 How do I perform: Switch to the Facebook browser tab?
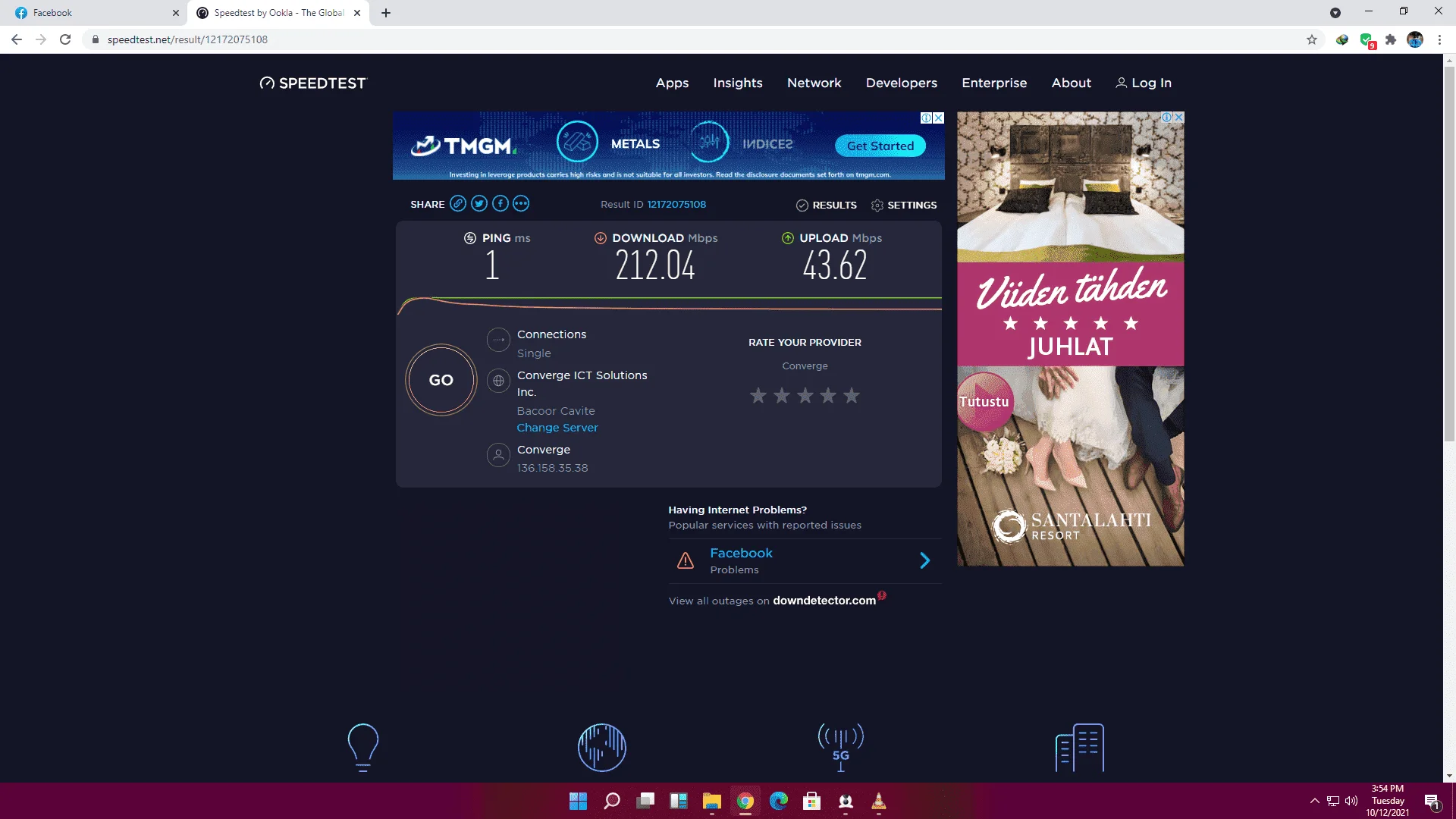(x=95, y=13)
